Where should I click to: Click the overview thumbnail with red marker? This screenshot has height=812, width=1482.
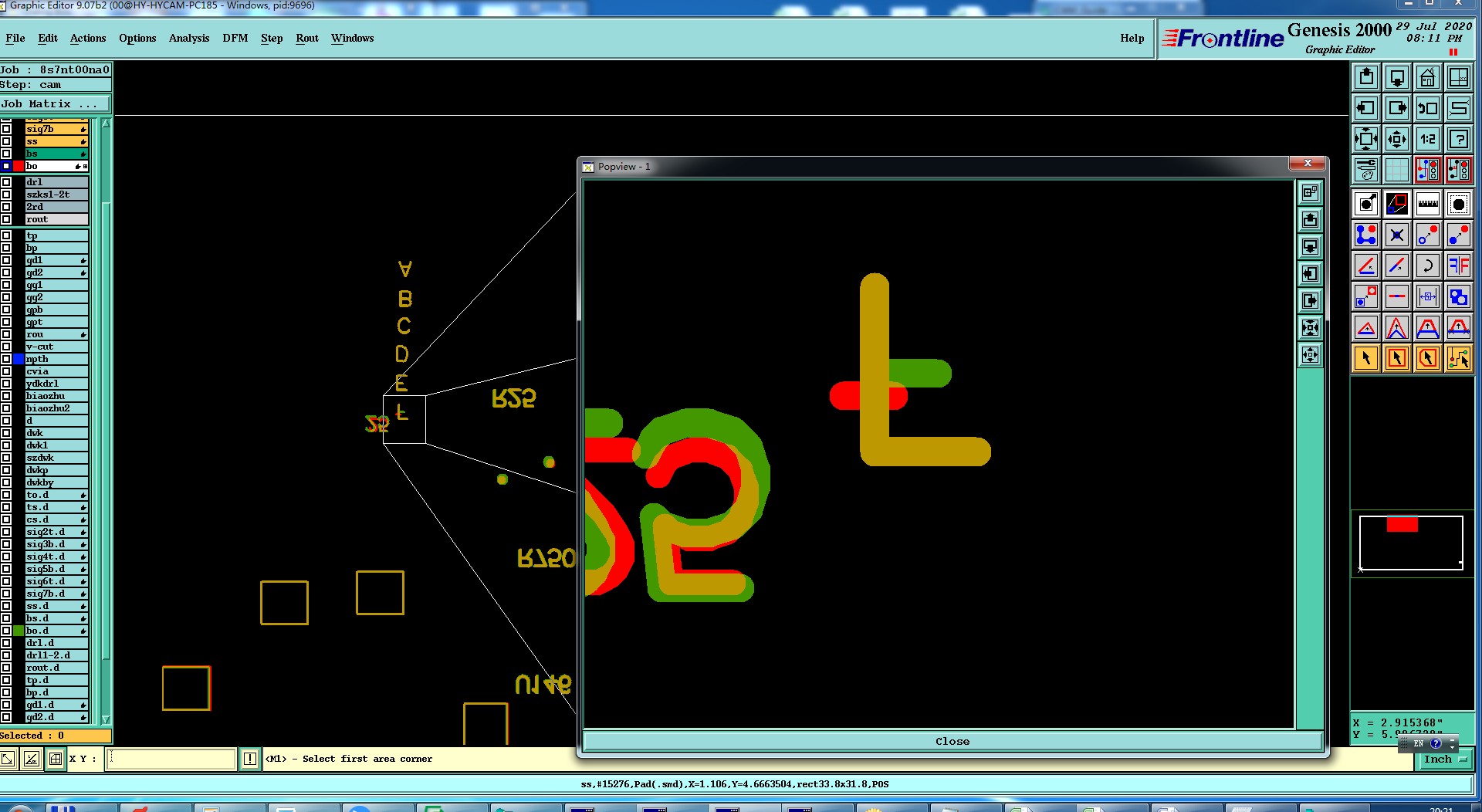coord(1411,543)
